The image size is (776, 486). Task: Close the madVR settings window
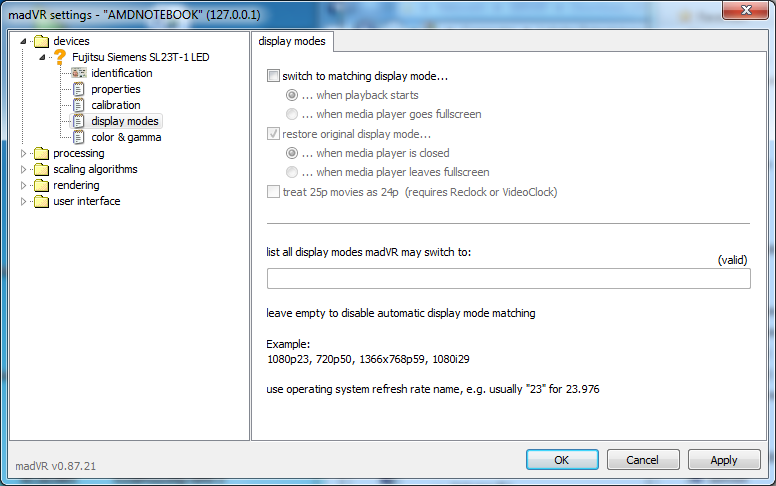[745, 10]
